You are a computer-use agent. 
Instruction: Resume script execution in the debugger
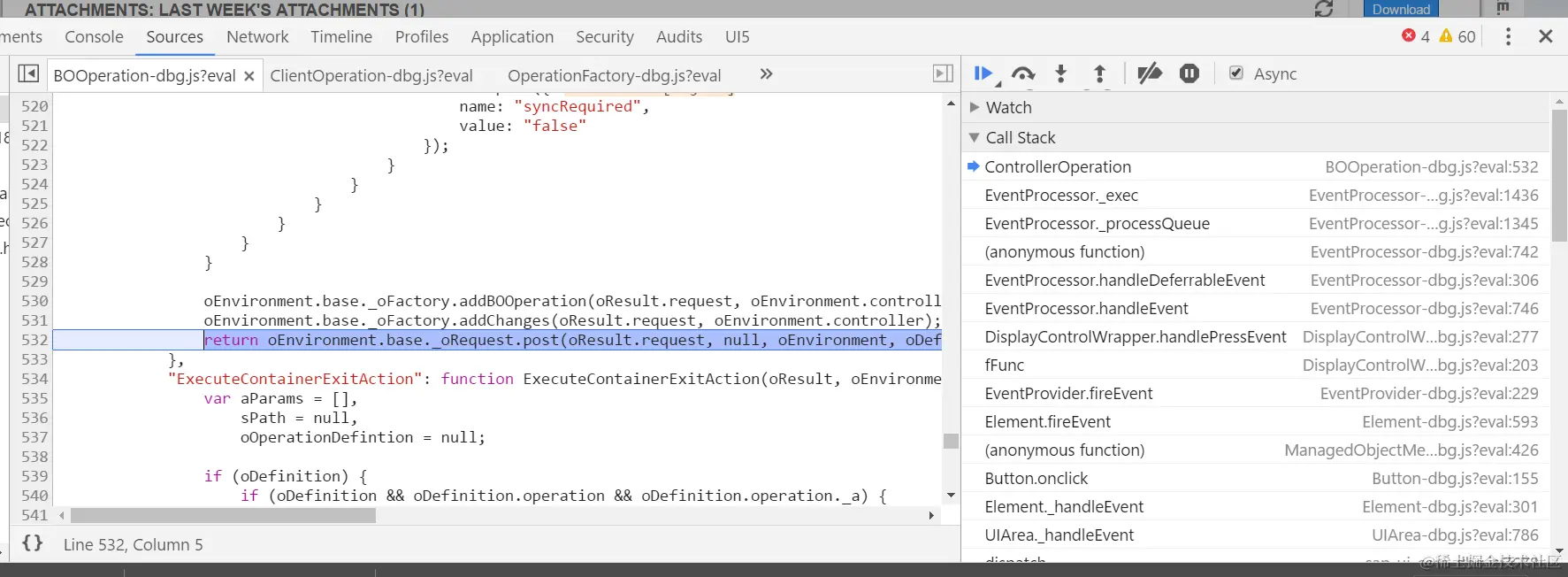pyautogui.click(x=984, y=74)
